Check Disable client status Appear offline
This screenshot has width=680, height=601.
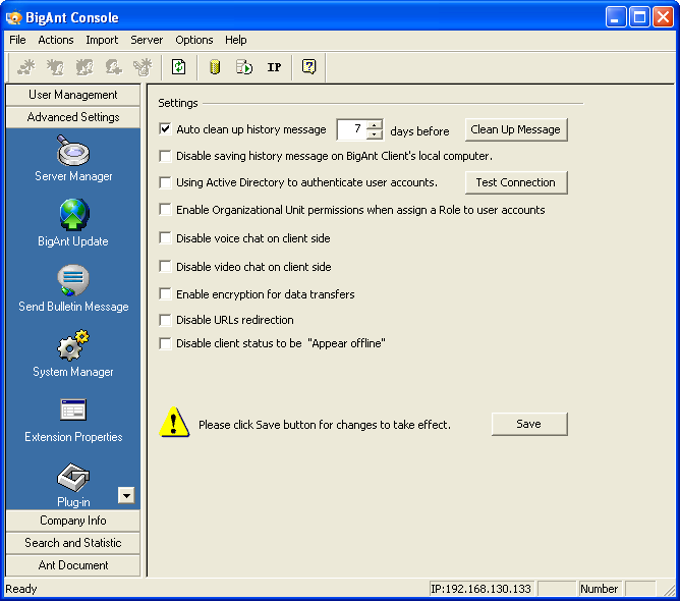click(x=165, y=343)
